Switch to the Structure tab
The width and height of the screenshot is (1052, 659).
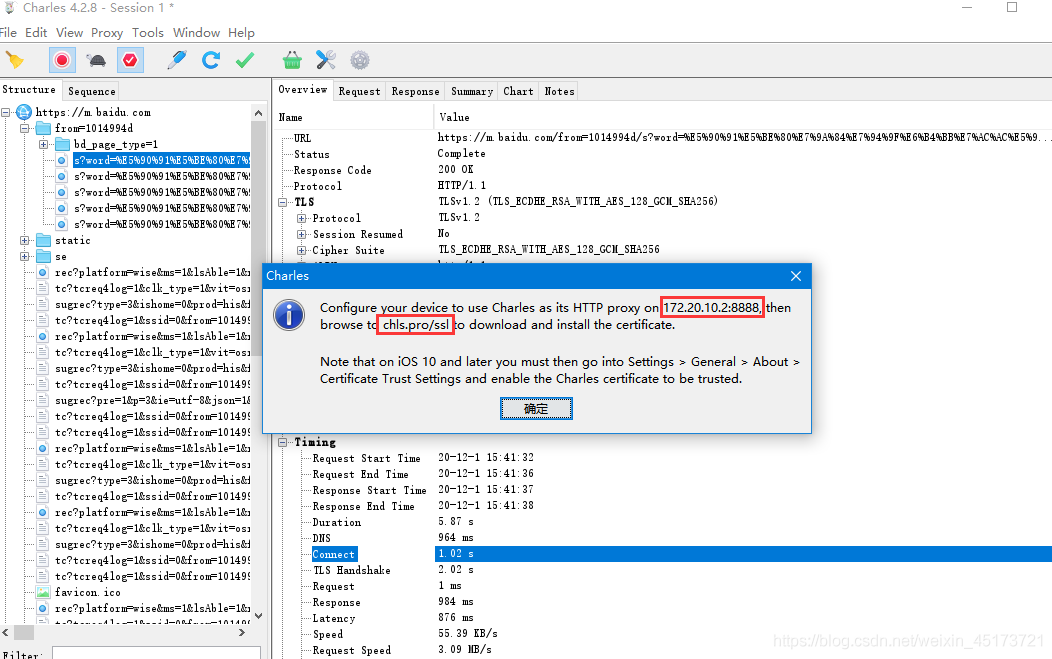point(29,89)
